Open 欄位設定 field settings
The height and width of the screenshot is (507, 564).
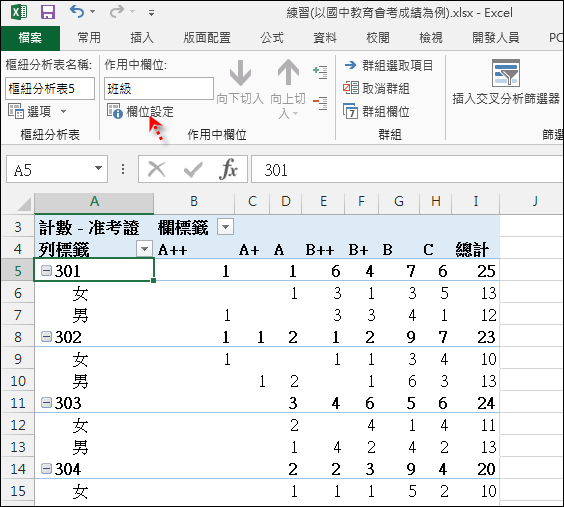(140, 111)
